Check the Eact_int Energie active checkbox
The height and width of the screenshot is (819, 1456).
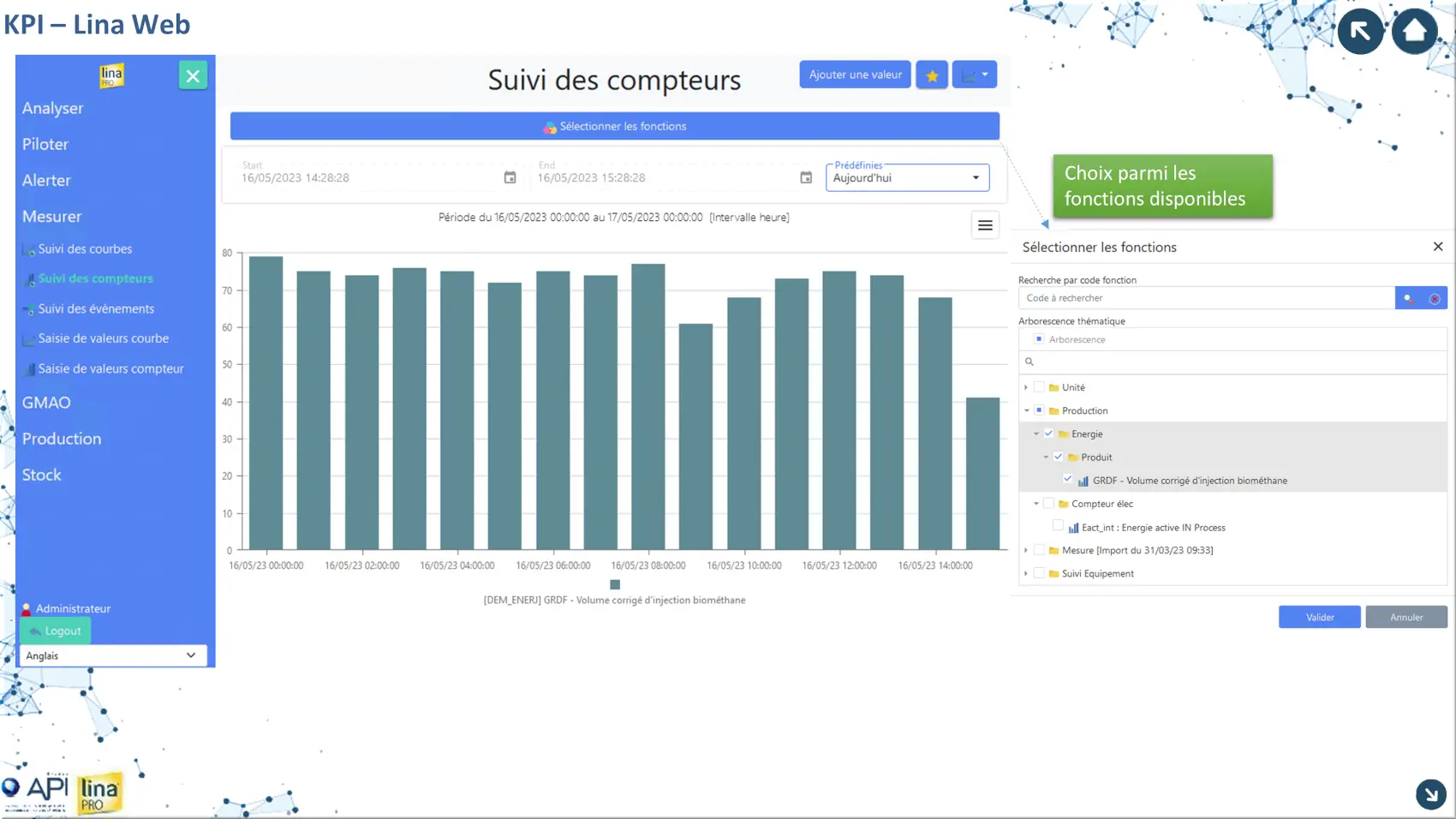pos(1058,527)
